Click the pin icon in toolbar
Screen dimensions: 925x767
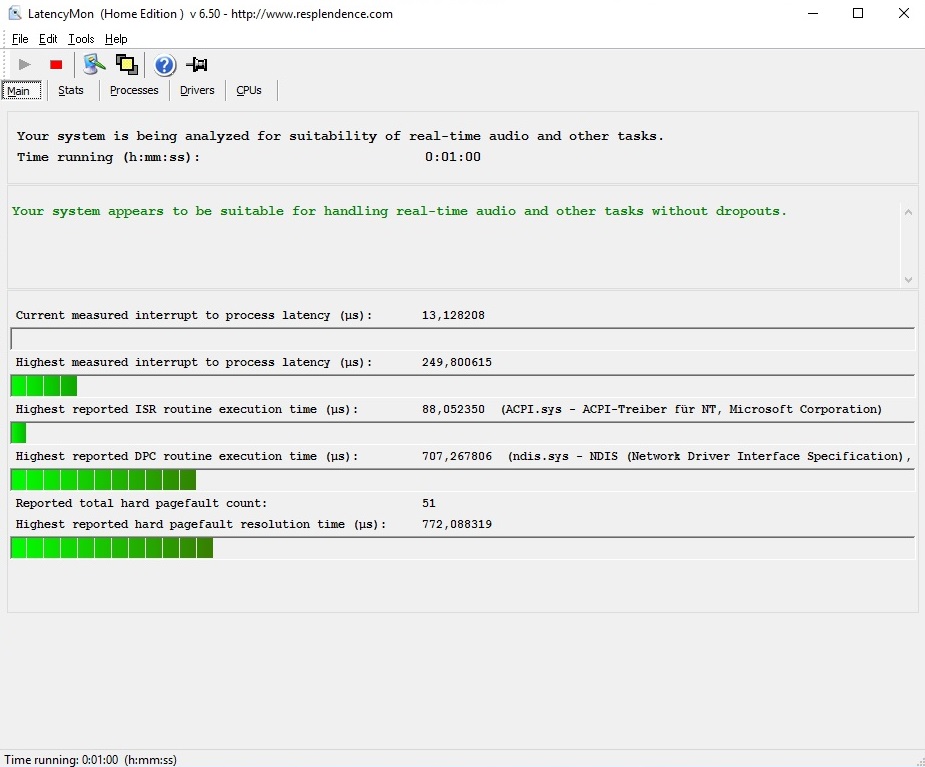[197, 65]
